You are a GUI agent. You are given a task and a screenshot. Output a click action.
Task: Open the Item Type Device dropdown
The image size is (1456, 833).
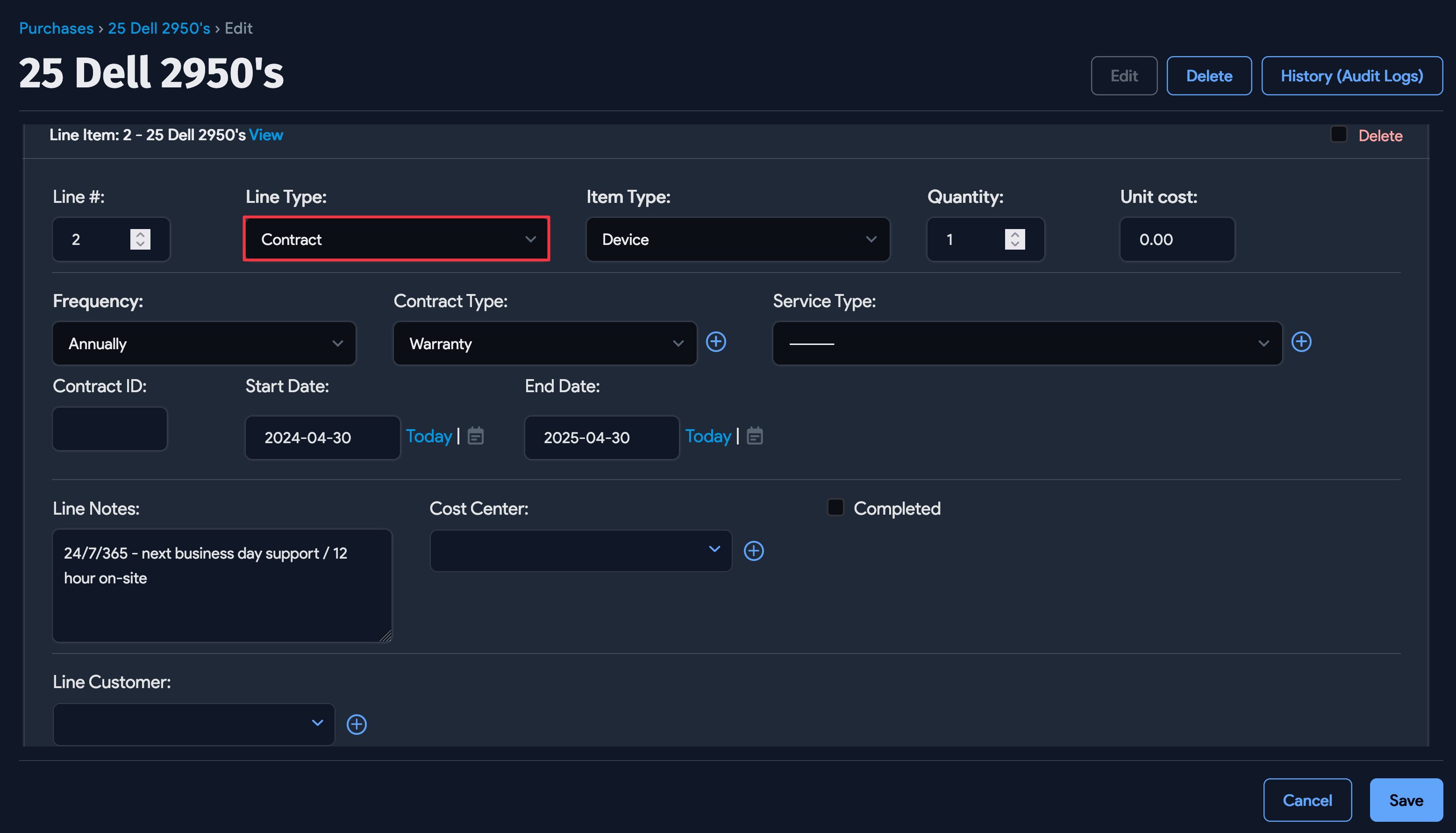738,239
